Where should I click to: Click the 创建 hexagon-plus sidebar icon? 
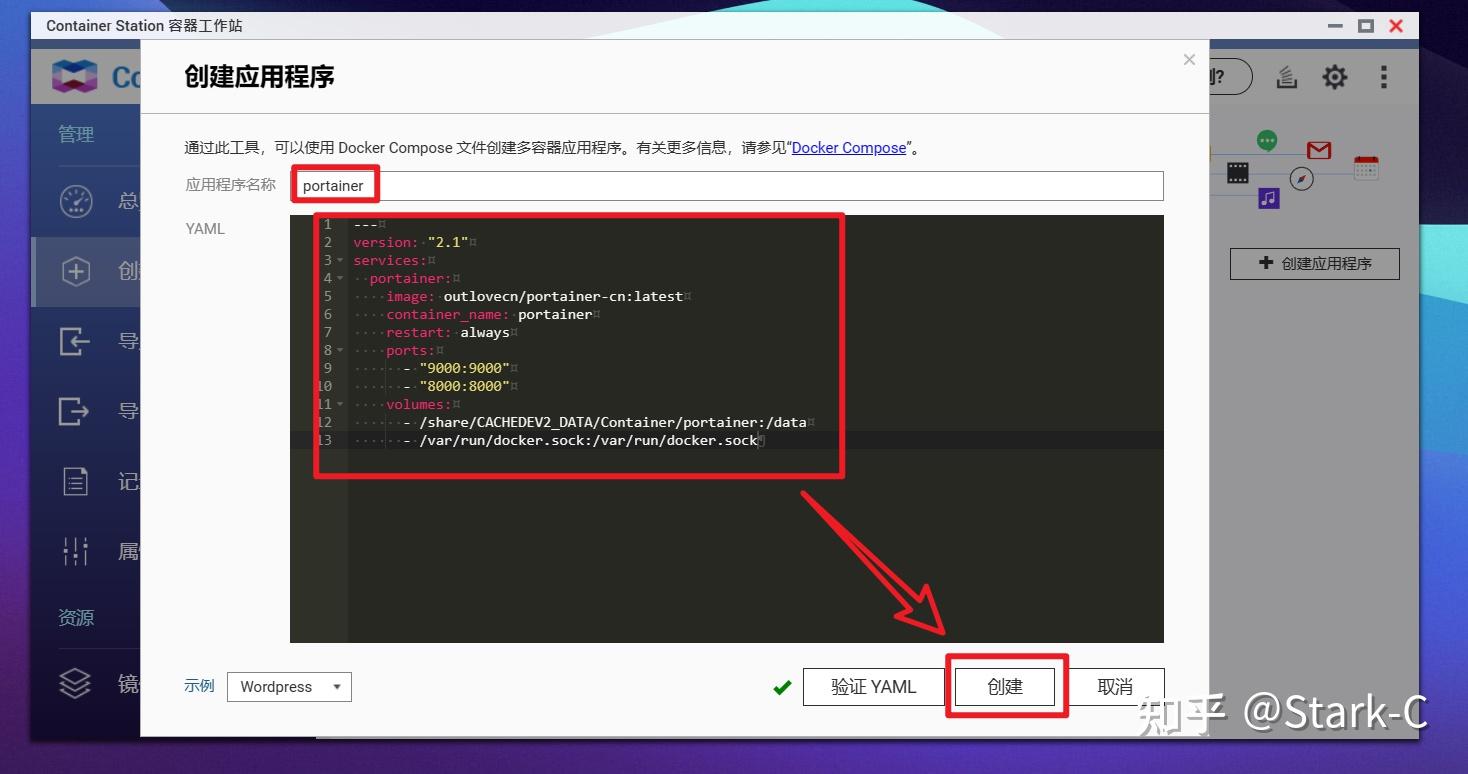point(75,271)
